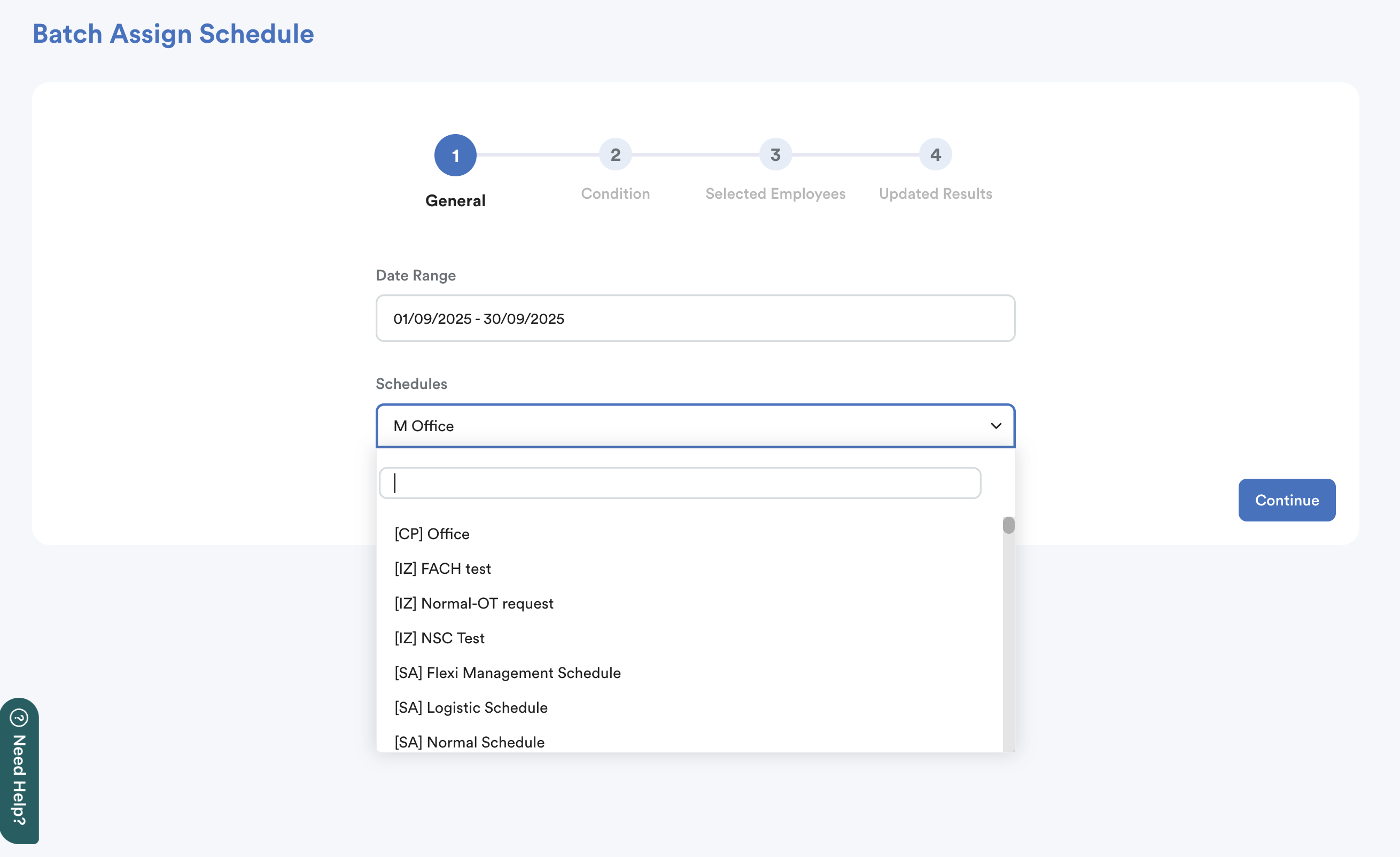Select the [CP] Office schedule option

pos(432,534)
